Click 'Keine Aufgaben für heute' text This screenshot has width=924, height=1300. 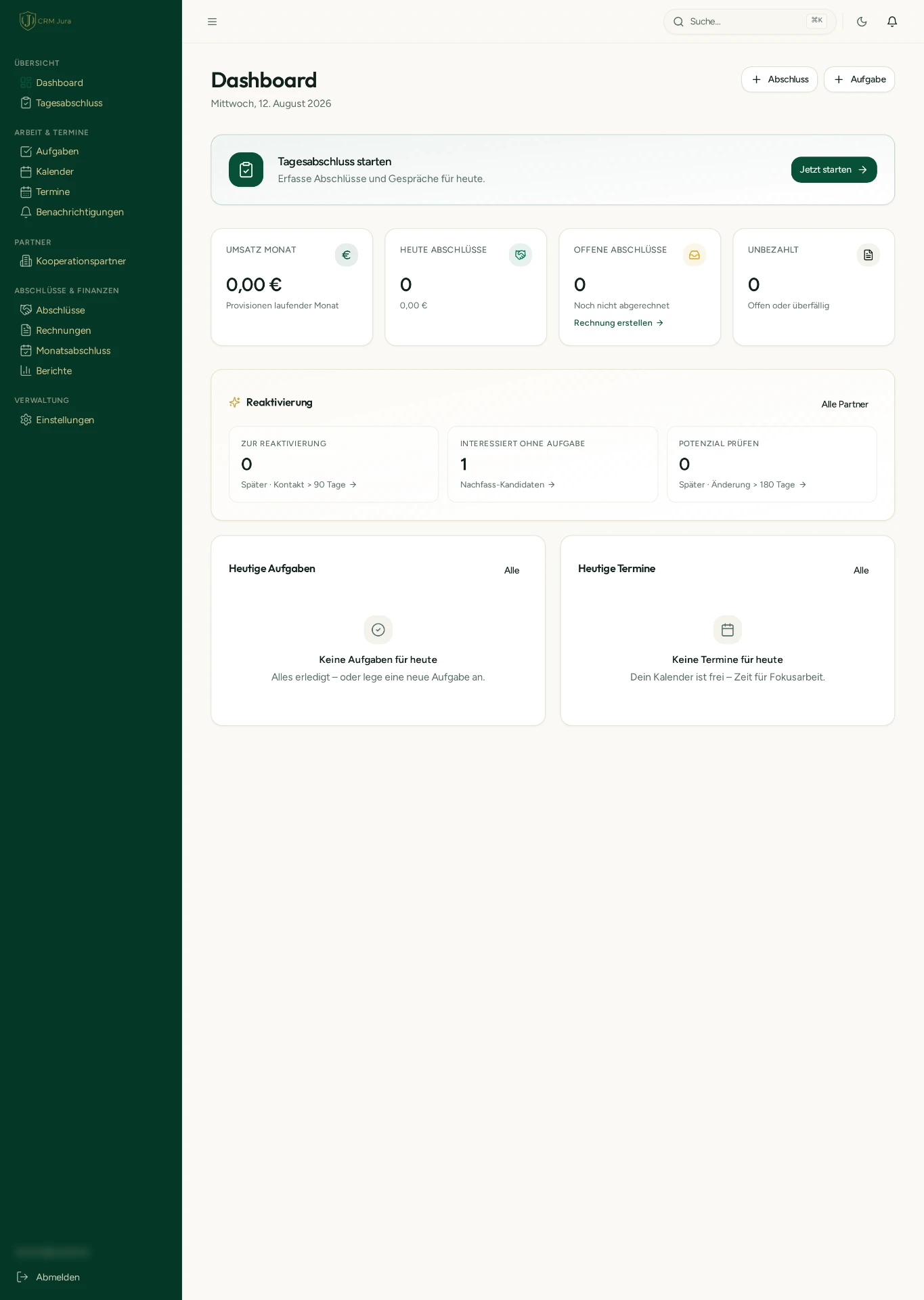[x=378, y=659]
